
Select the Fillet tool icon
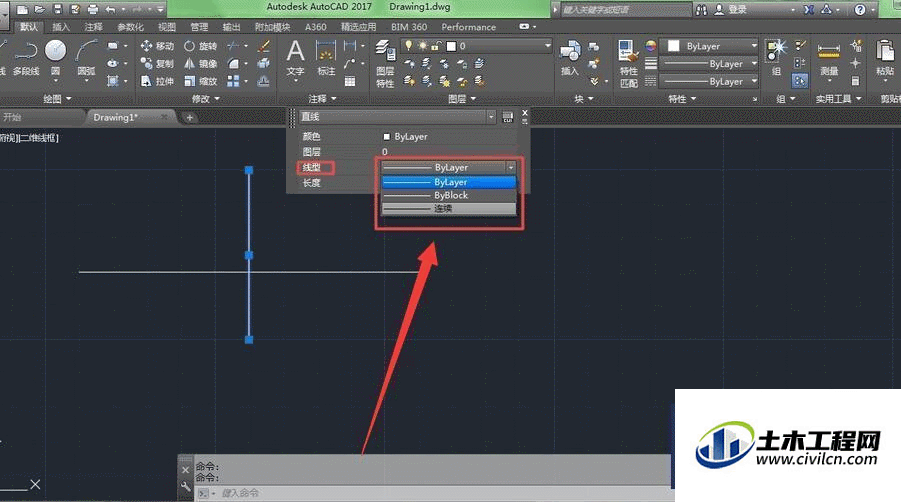coord(233,63)
